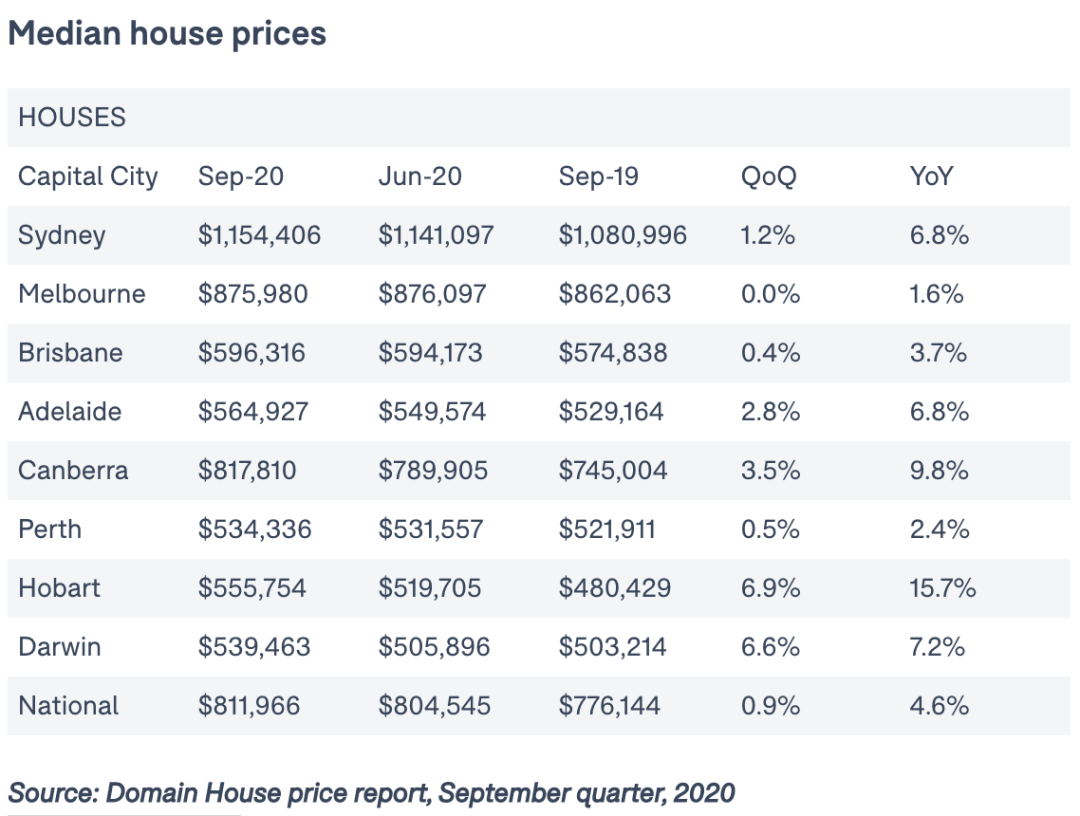Select the National row label

[68, 706]
